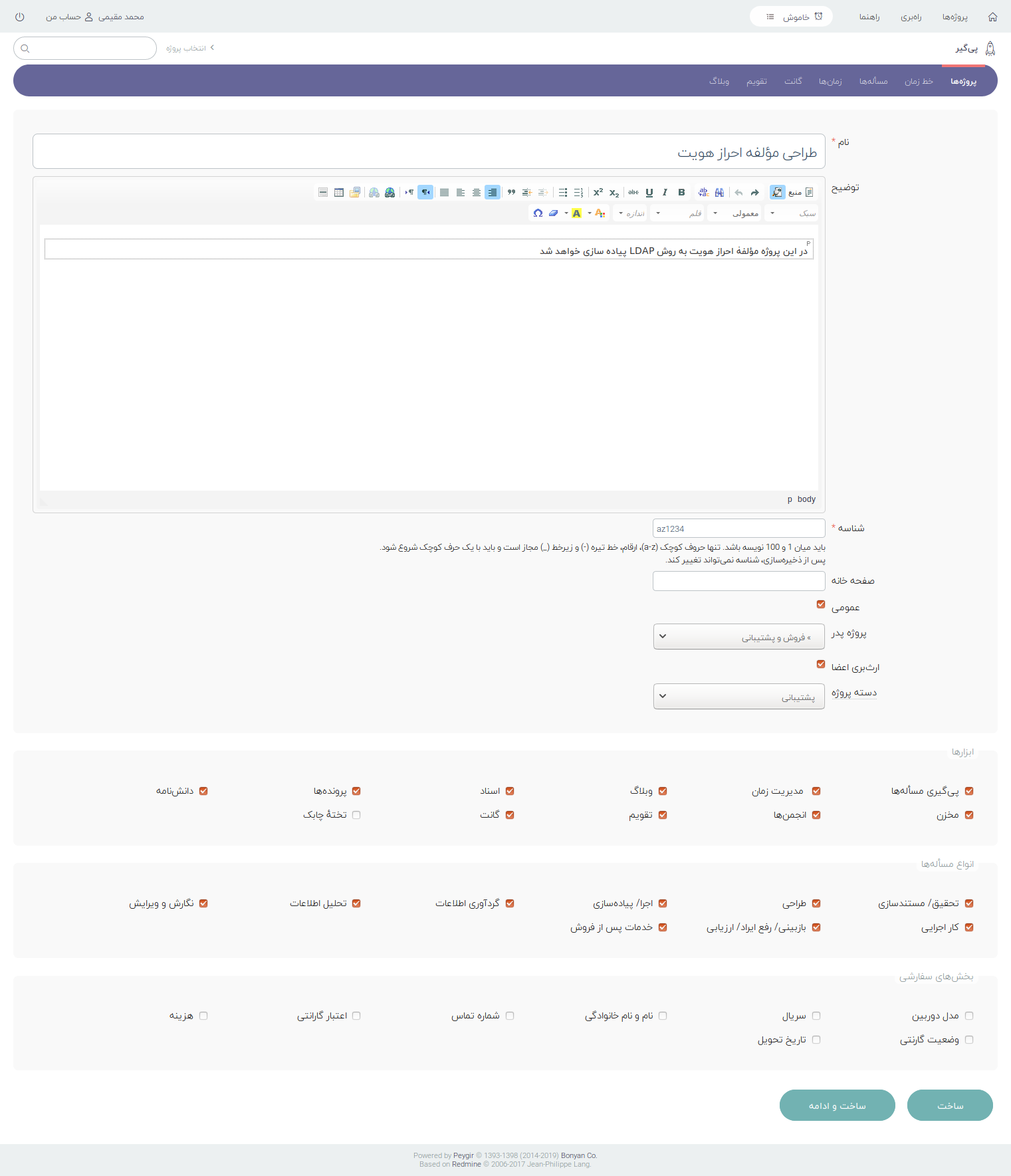Viewport: 1011px width, 1176px height.
Task: Center align the text
Action: tap(477, 192)
